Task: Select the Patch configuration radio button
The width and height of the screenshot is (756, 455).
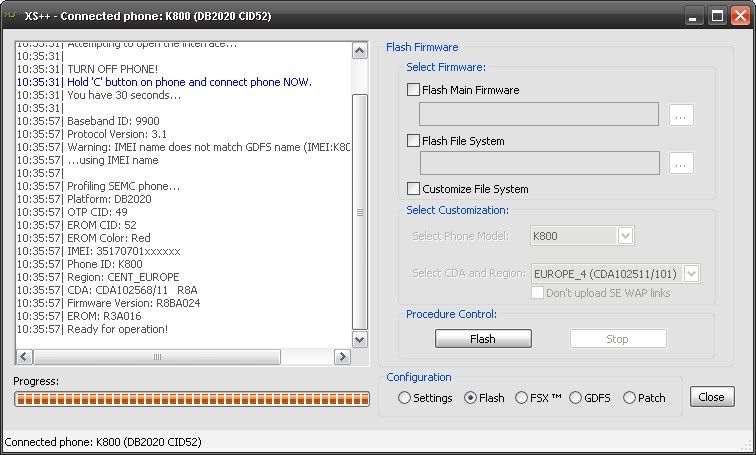Action: tap(629, 398)
